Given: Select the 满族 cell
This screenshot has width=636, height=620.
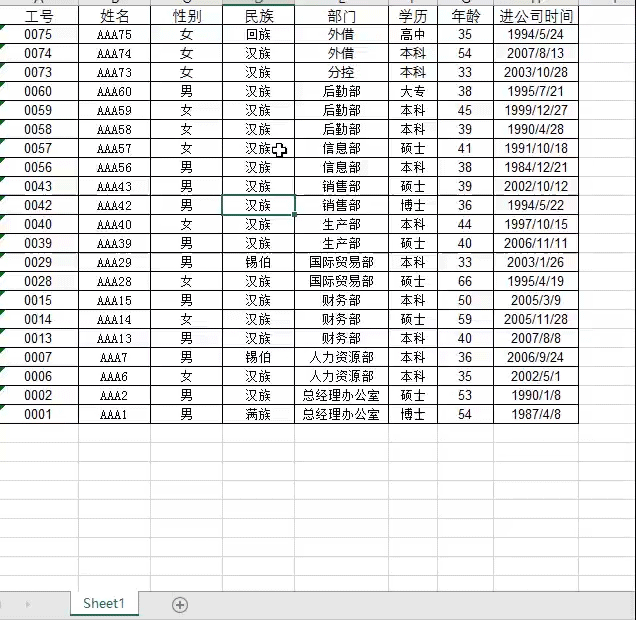Looking at the screenshot, I should [x=259, y=414].
